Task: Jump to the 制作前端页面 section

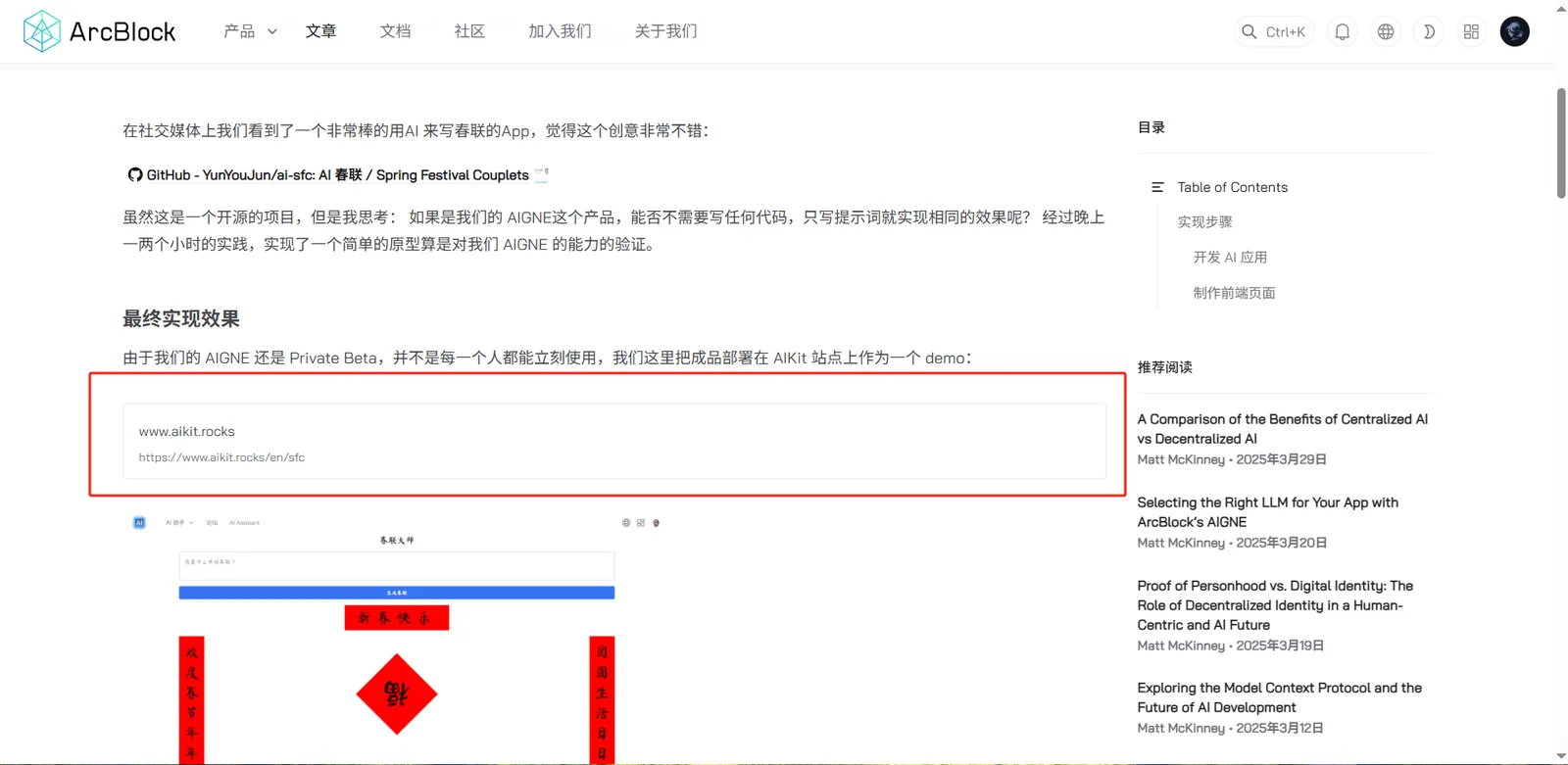Action: [1234, 293]
